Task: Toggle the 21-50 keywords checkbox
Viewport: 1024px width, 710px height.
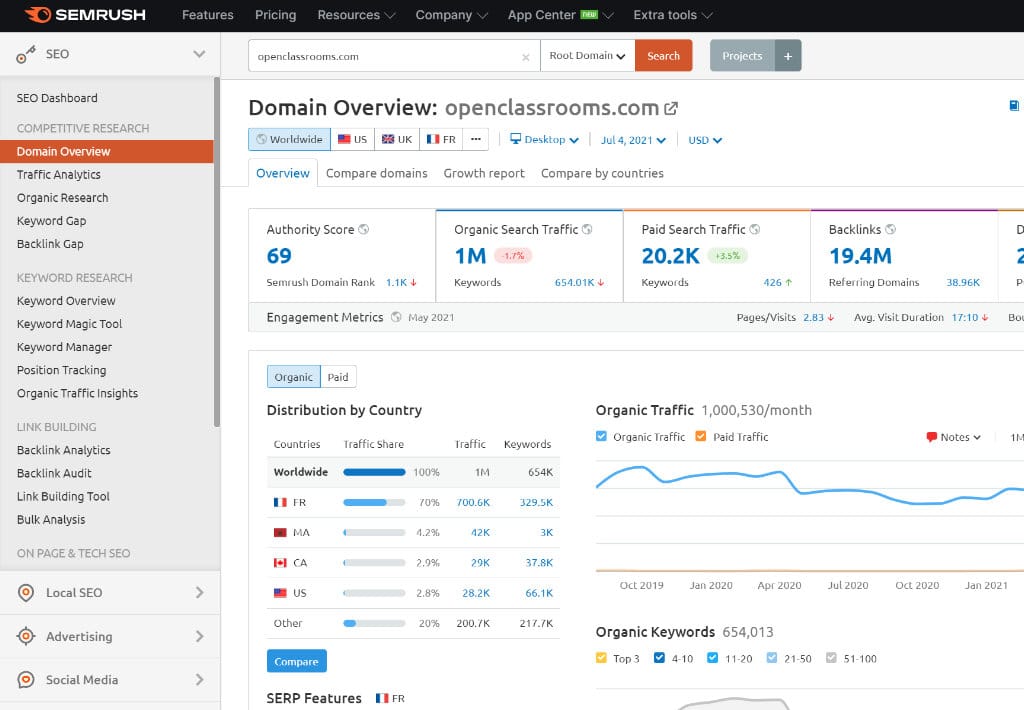Action: 772,658
